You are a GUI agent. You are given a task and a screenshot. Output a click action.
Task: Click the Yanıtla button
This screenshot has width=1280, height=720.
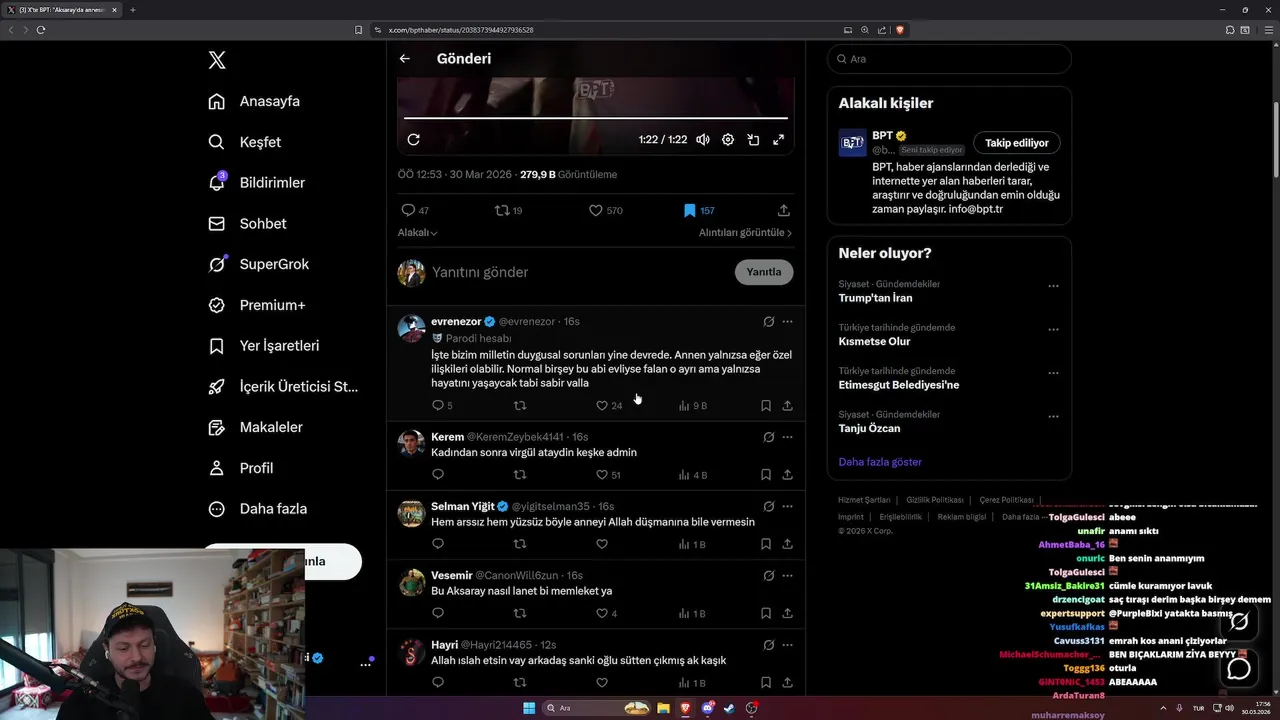click(764, 272)
